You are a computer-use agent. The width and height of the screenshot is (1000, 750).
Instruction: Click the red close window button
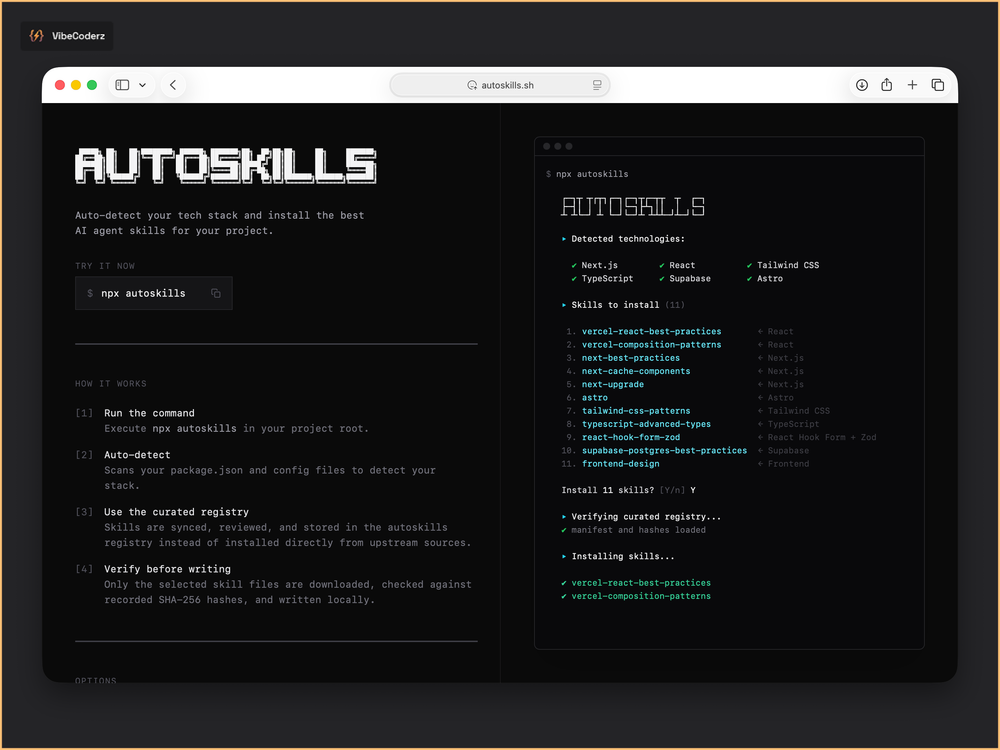click(60, 85)
